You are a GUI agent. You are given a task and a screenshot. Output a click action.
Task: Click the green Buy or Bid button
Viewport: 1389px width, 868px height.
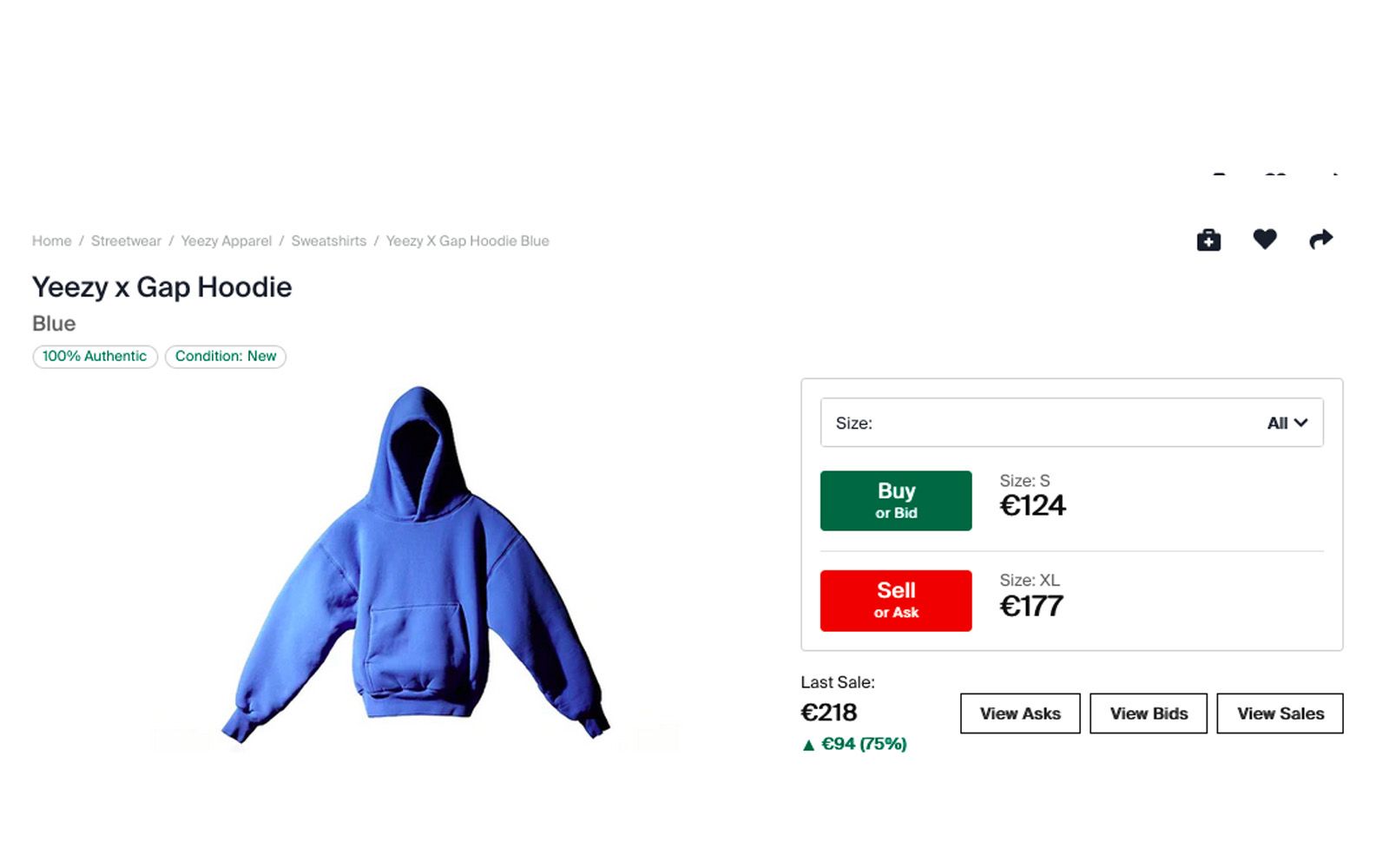click(x=896, y=501)
